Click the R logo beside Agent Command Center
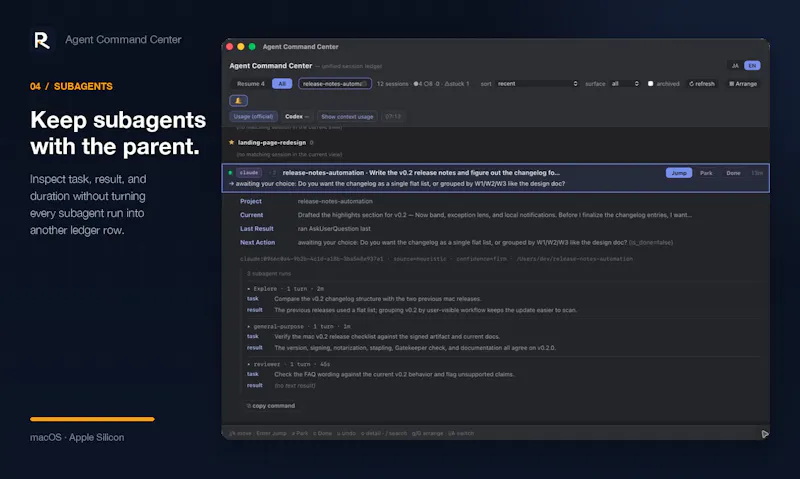The width and height of the screenshot is (800, 479). click(x=41, y=40)
